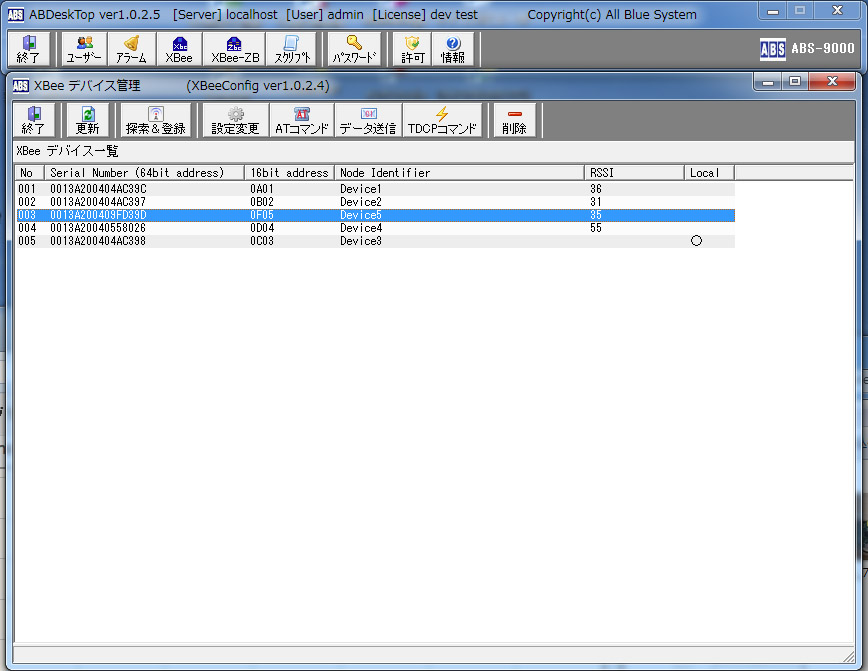
Task: Click the 削除 delete button
Action: tap(514, 120)
